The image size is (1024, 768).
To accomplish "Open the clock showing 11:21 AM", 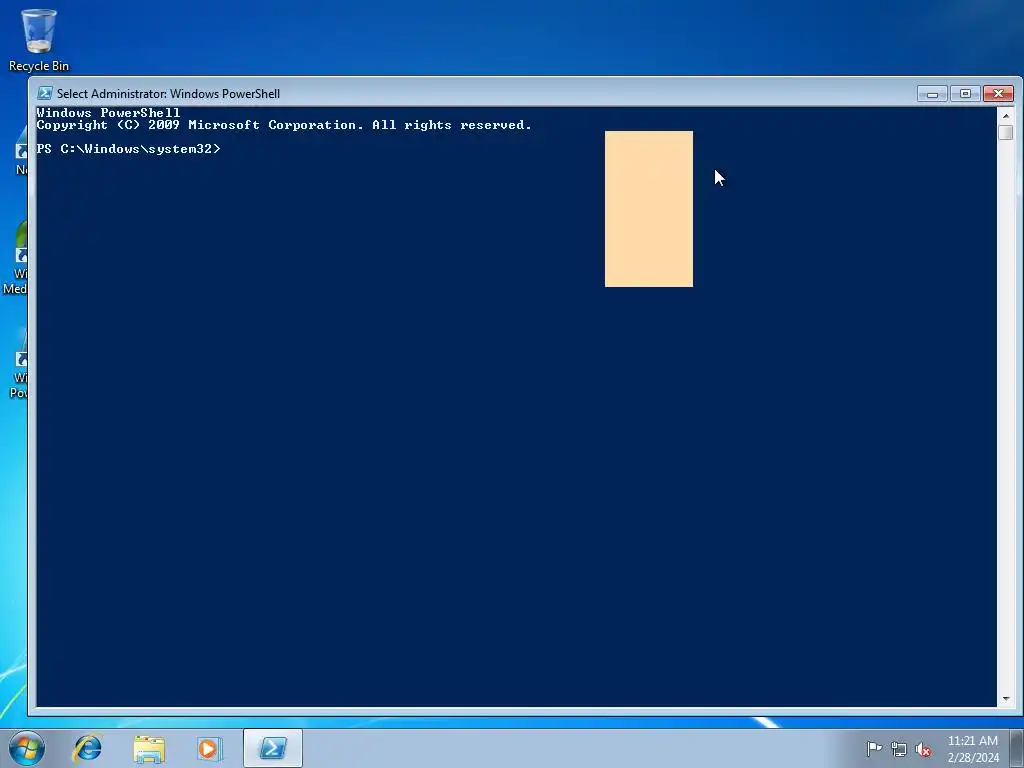I will (x=973, y=749).
